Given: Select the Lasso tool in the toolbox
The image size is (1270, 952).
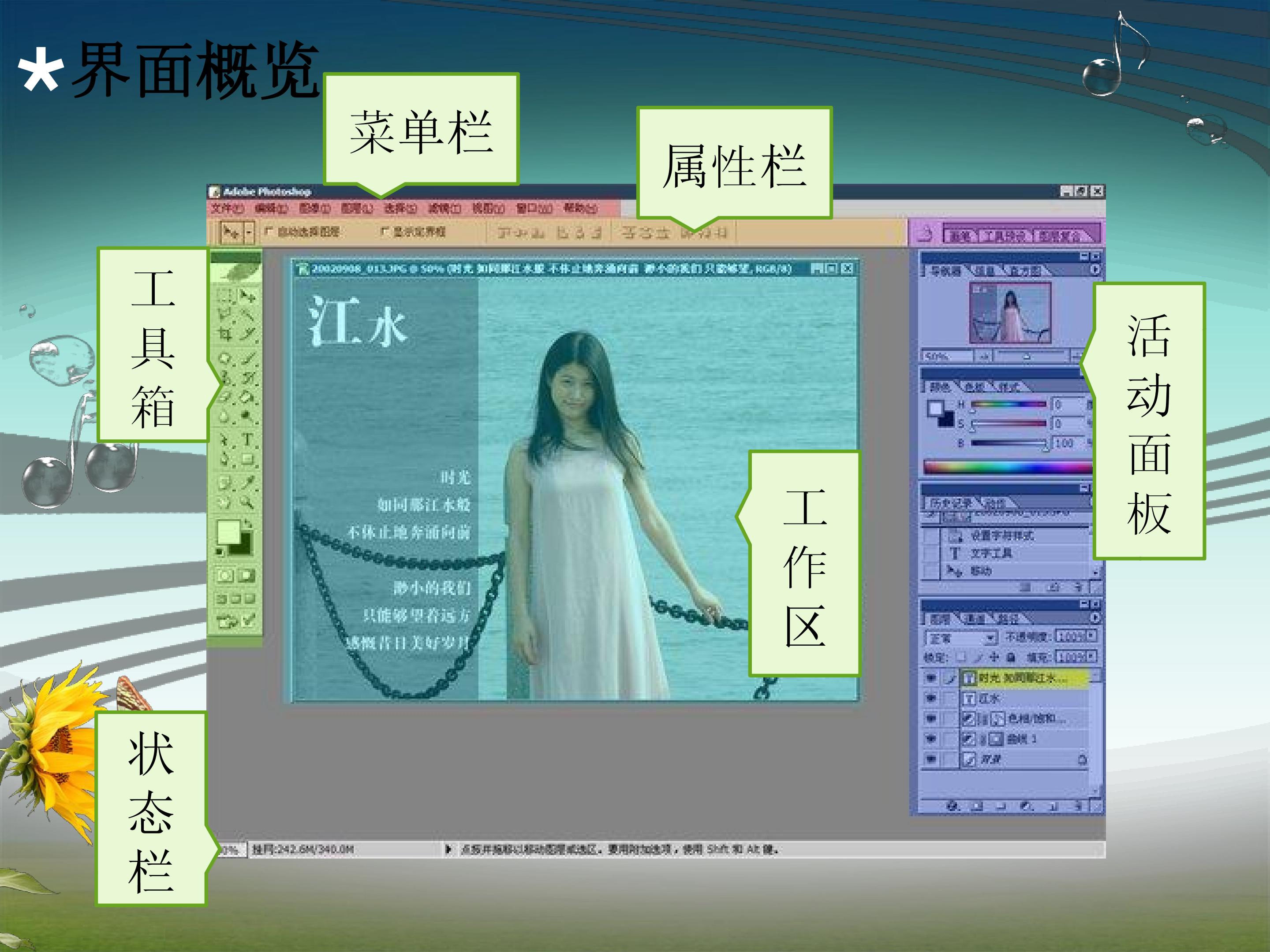Looking at the screenshot, I should click(x=225, y=314).
